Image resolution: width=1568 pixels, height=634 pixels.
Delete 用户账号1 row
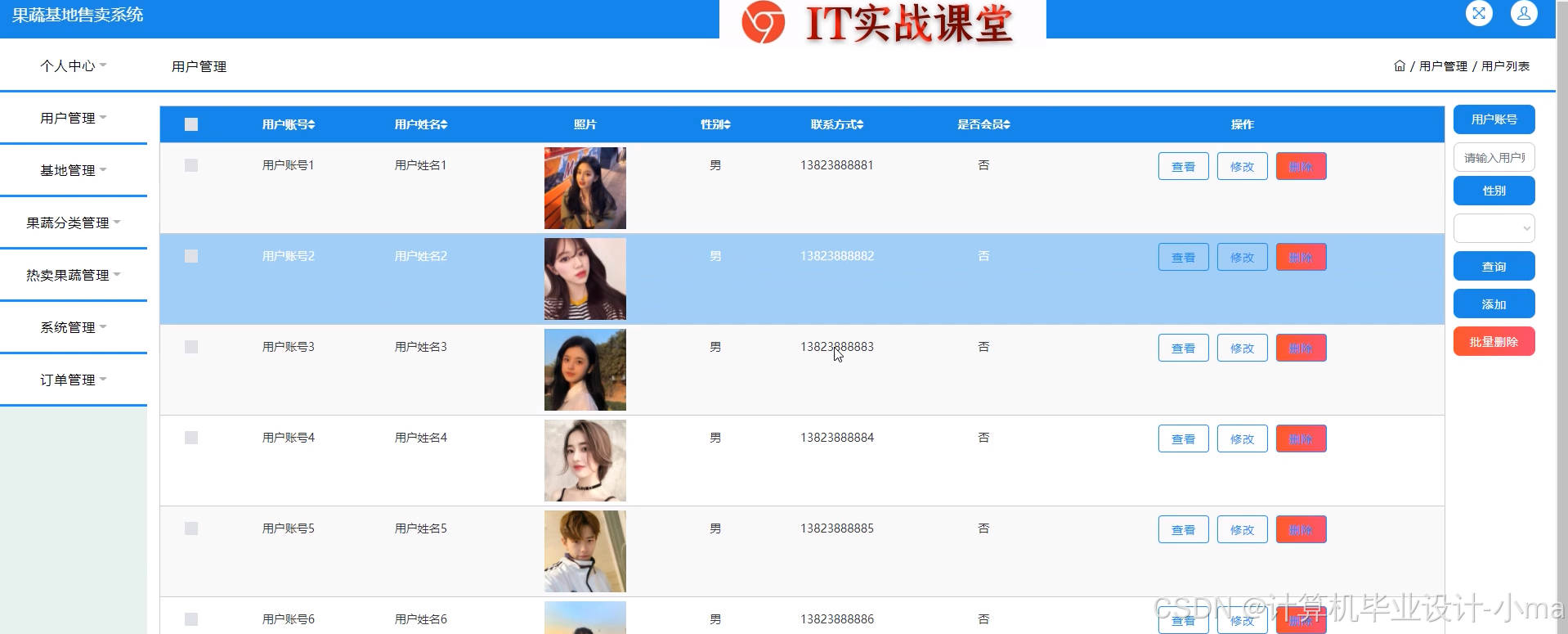[x=1301, y=166]
